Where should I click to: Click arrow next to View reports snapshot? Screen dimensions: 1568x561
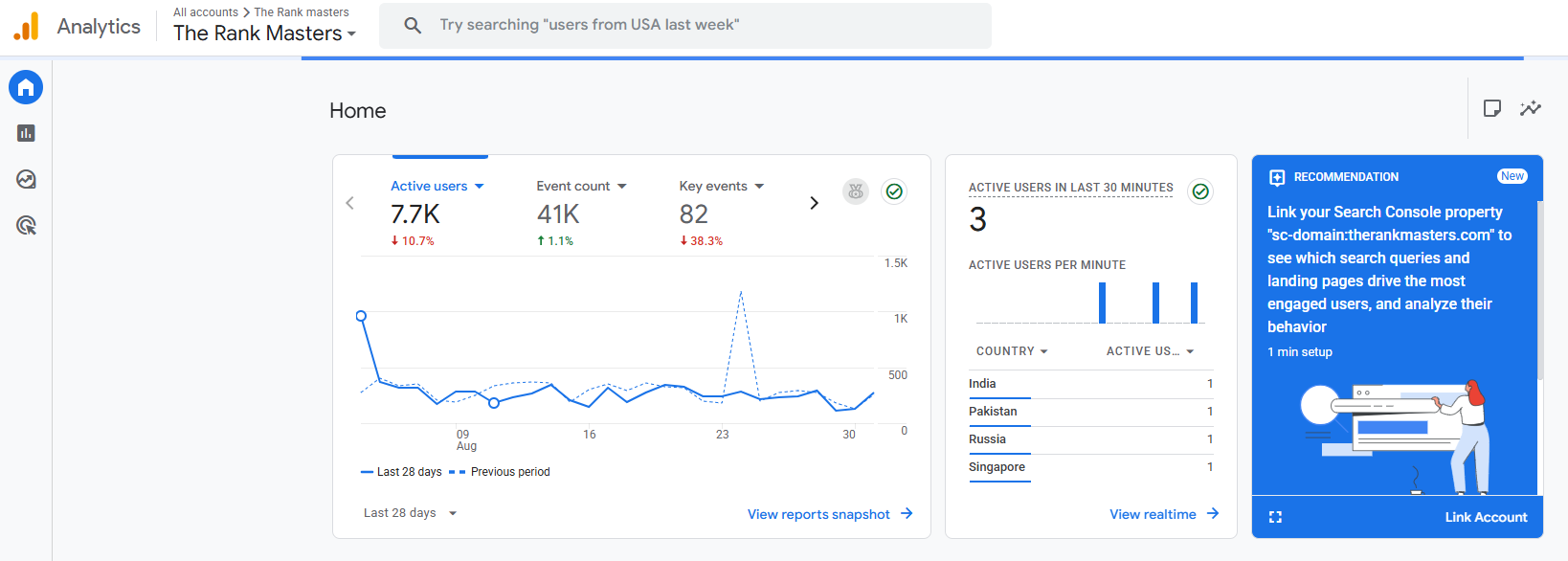tap(907, 514)
